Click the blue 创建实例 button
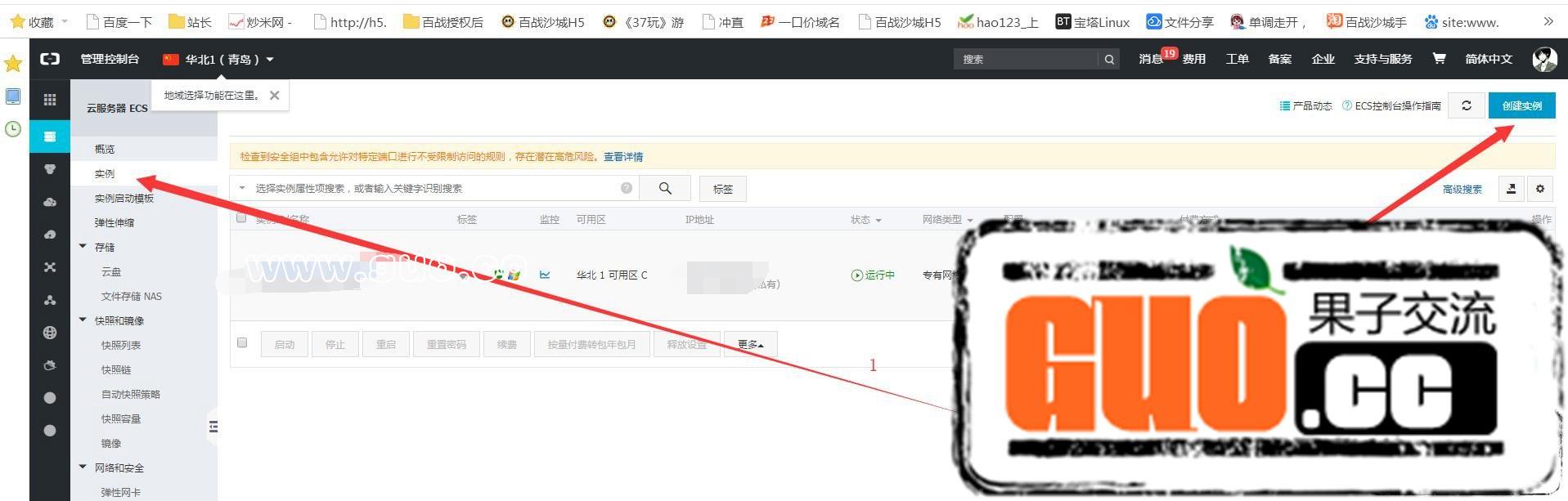 click(x=1521, y=105)
